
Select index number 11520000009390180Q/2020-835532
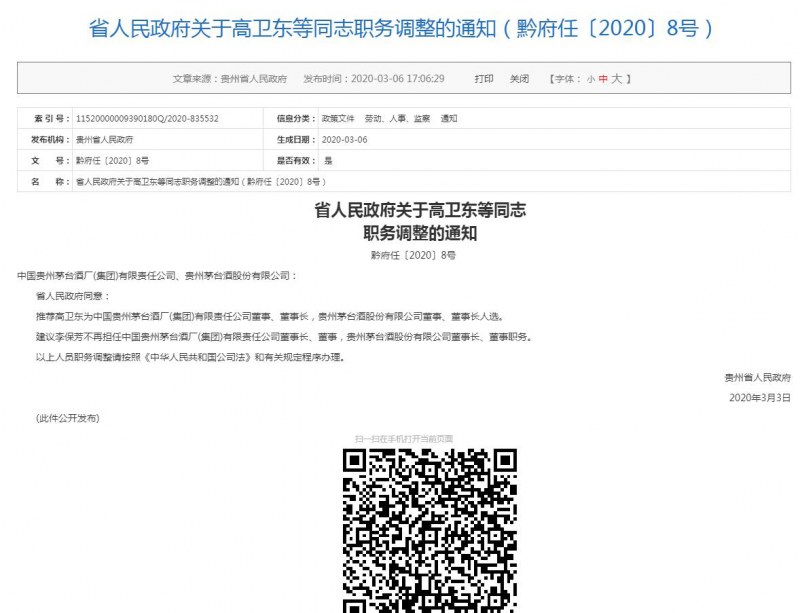(147, 118)
